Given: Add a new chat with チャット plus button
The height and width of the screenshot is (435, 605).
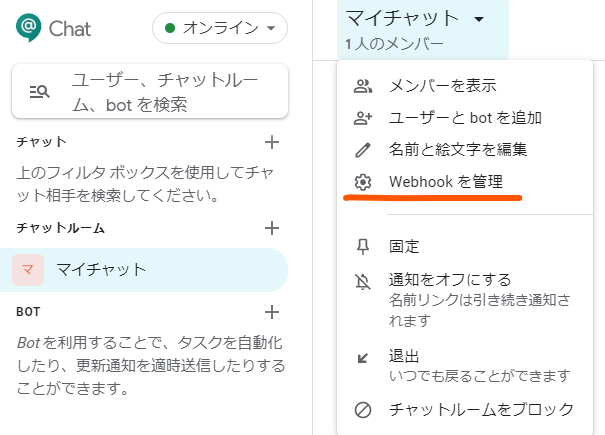Looking at the screenshot, I should (x=272, y=142).
